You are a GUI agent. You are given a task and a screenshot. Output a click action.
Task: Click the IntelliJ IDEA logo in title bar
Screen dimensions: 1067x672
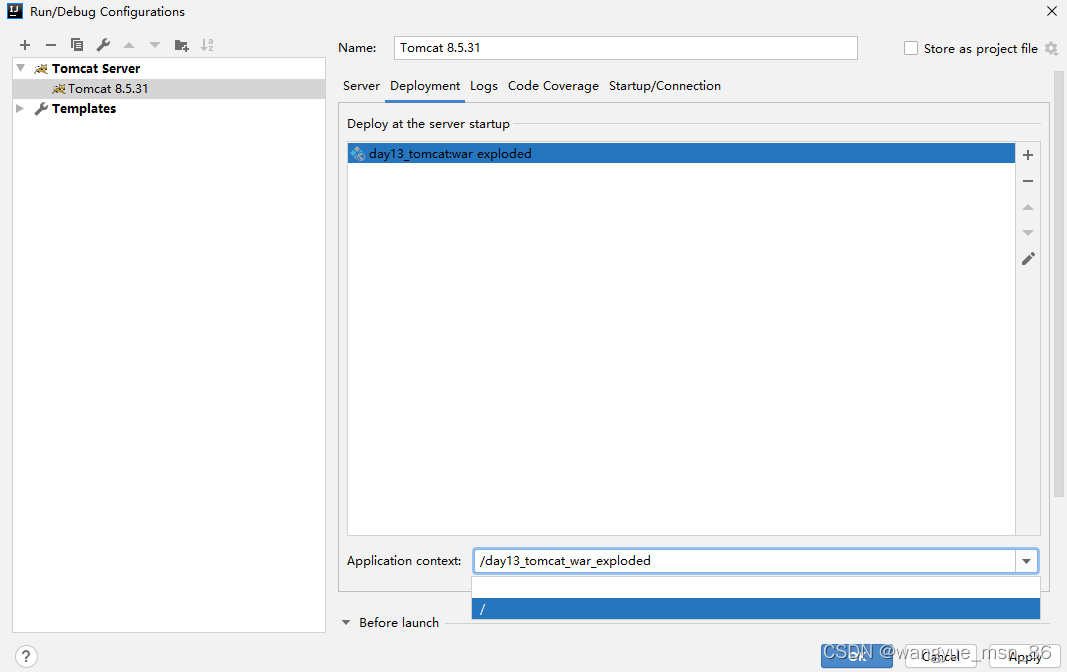[14, 11]
